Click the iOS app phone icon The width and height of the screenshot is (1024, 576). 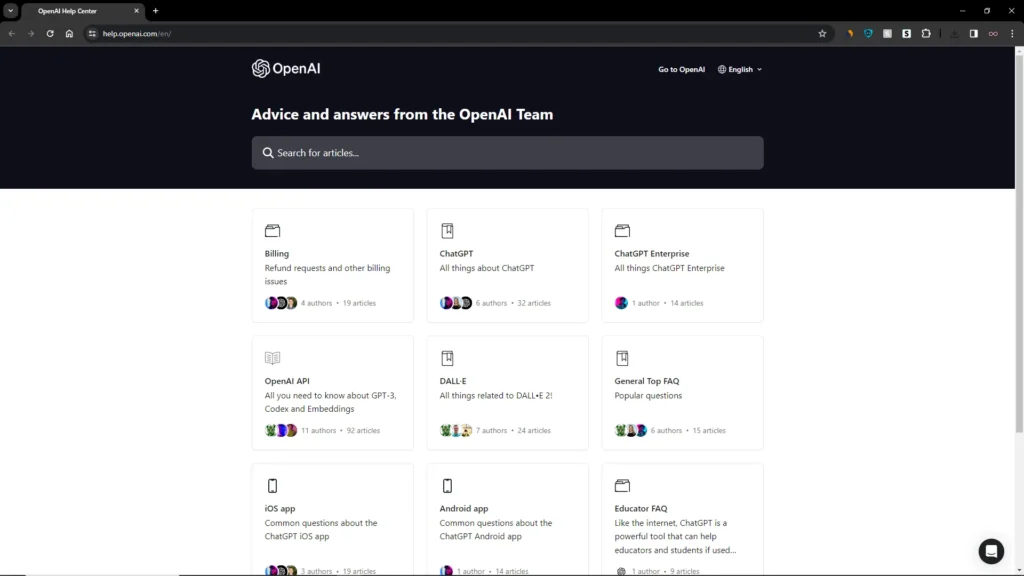coord(272,486)
